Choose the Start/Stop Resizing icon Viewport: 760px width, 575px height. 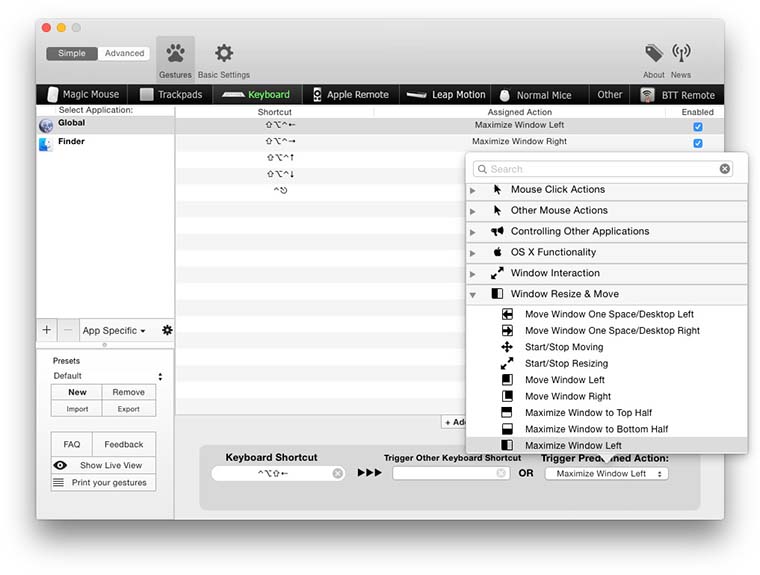[x=507, y=363]
